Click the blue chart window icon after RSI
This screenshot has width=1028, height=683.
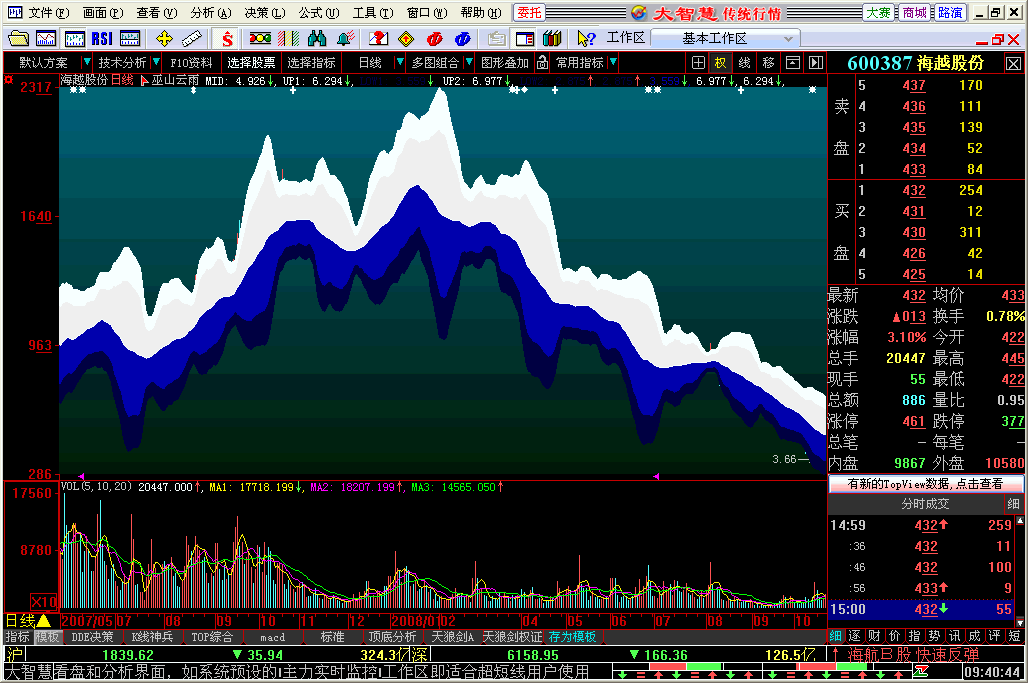coord(130,39)
